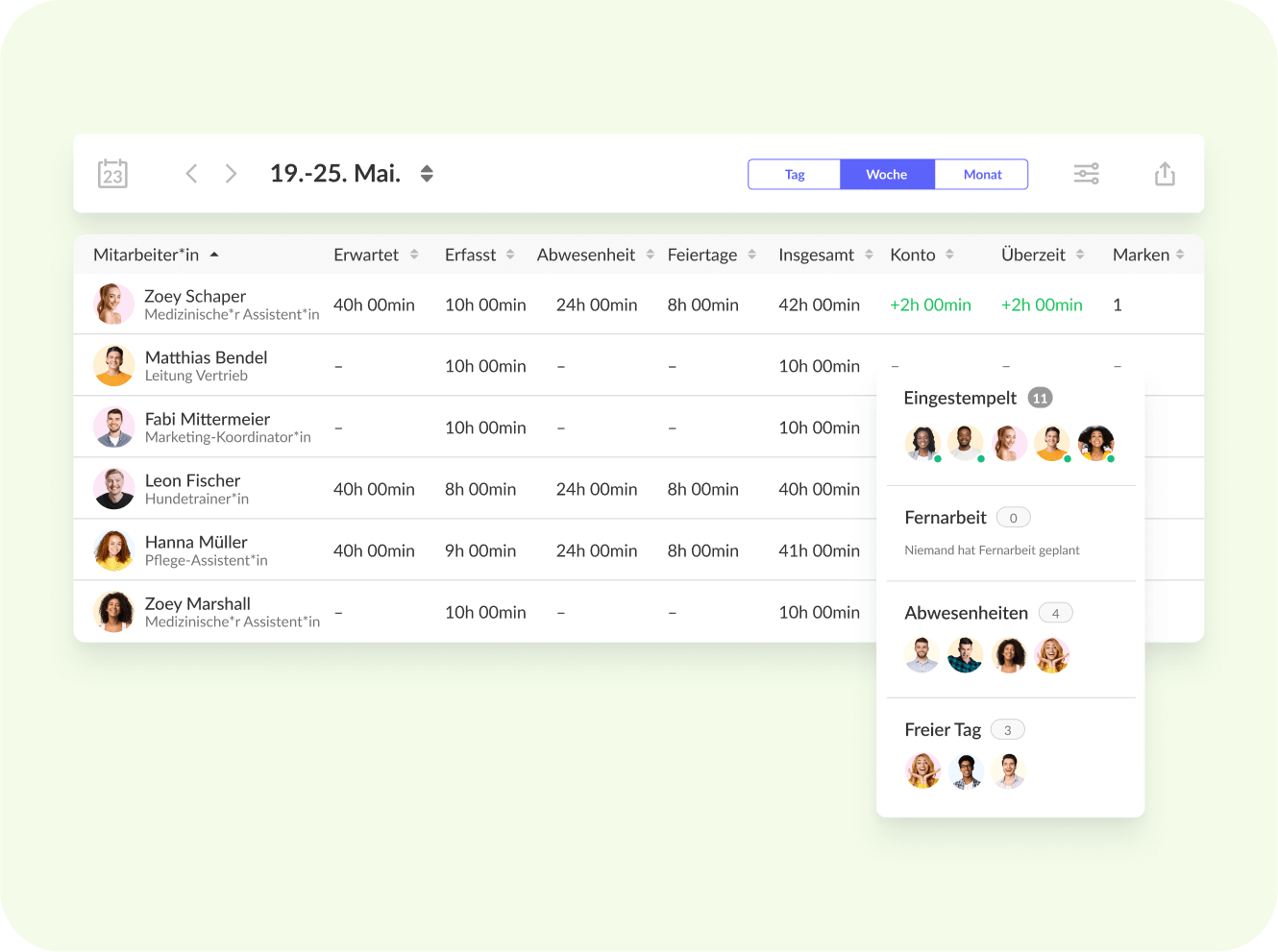Navigate to previous week with left arrow
Image resolution: width=1278 pixels, height=952 pixels.
point(191,173)
